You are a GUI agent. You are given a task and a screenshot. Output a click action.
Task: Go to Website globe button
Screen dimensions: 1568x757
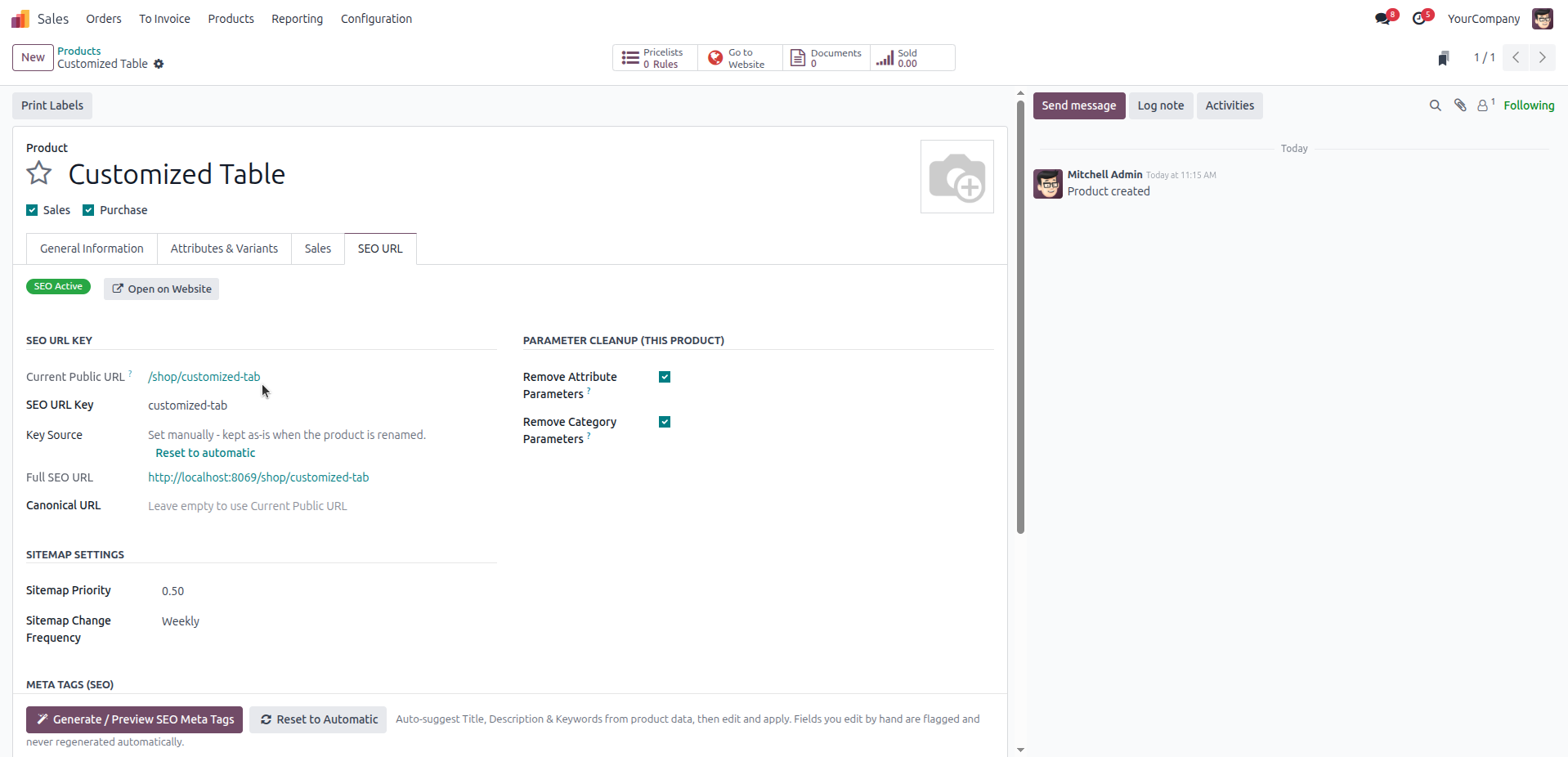tap(740, 58)
